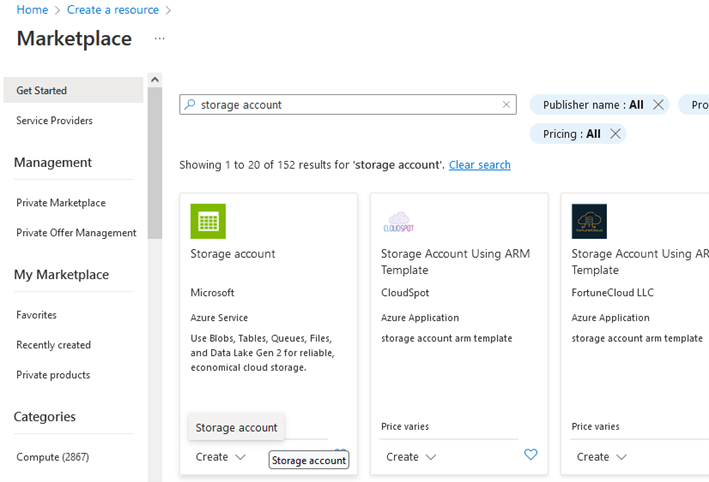This screenshot has height=482, width=709.
Task: Click Price varies on CloudSpot card
Action: point(405,426)
